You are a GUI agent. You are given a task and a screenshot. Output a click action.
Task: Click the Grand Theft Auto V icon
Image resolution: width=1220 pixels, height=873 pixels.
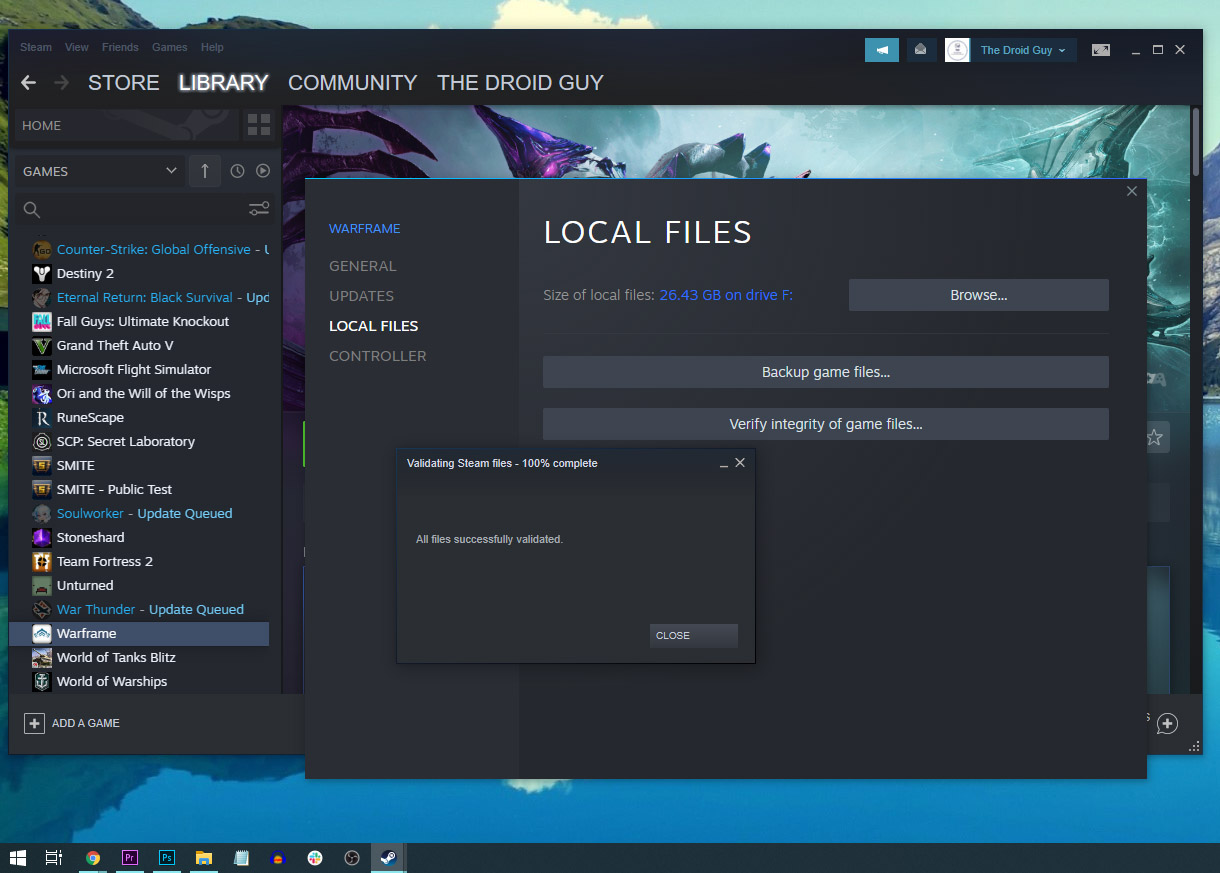[42, 345]
